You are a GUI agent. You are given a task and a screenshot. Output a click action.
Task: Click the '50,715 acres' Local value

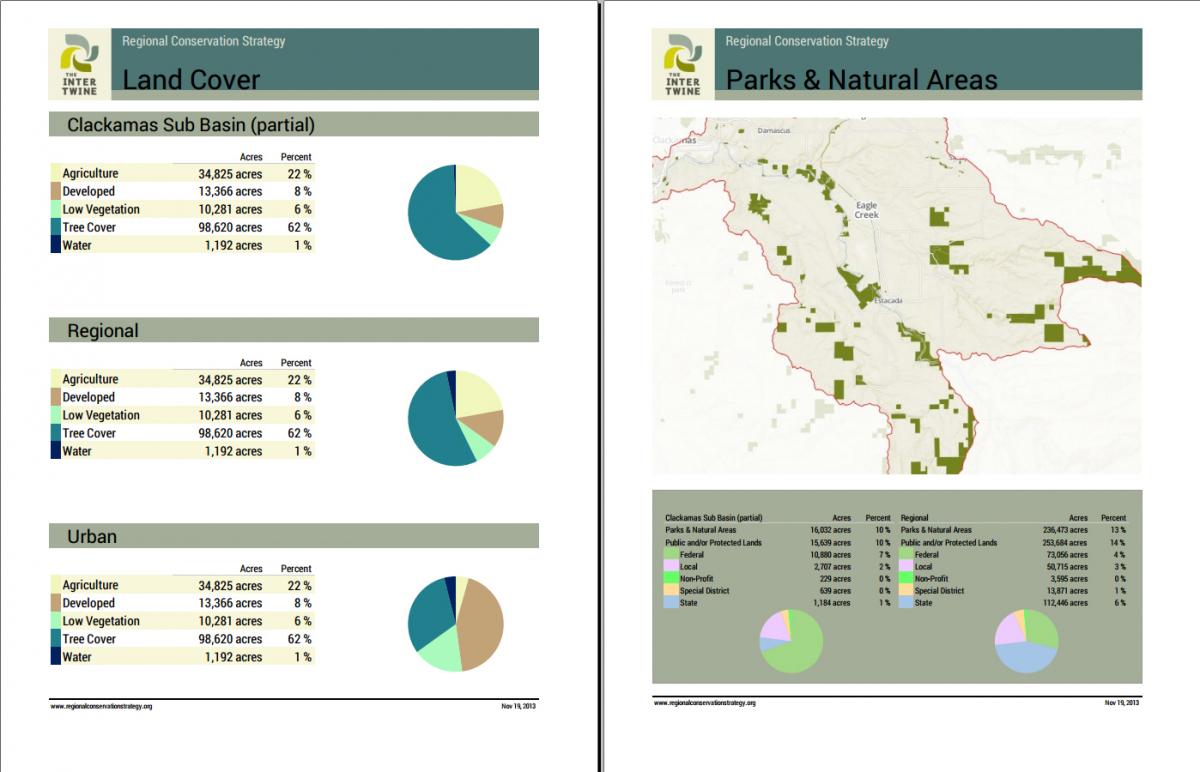click(x=1066, y=566)
